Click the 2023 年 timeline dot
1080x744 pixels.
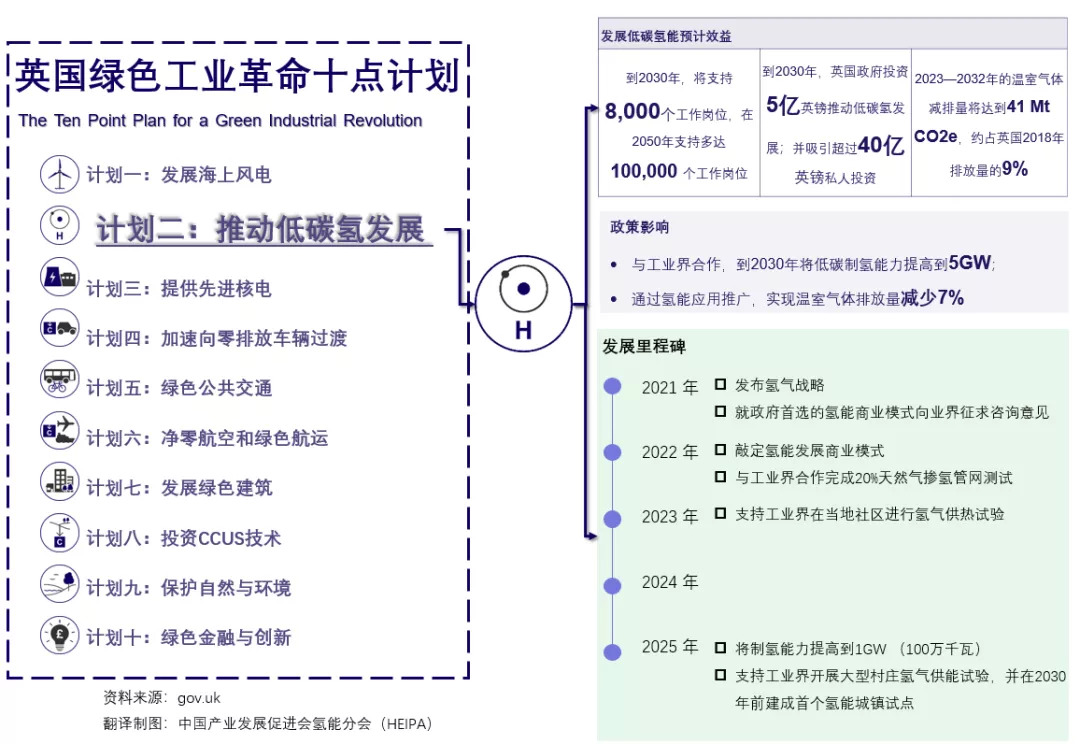pos(612,518)
